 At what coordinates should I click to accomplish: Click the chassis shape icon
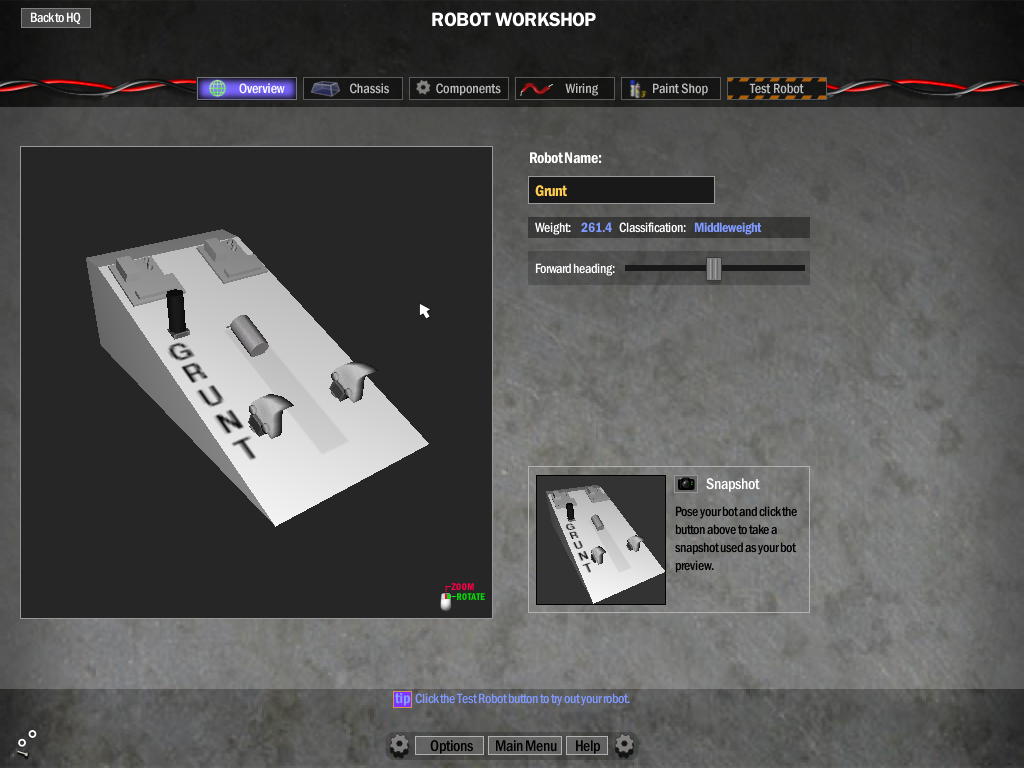[325, 89]
